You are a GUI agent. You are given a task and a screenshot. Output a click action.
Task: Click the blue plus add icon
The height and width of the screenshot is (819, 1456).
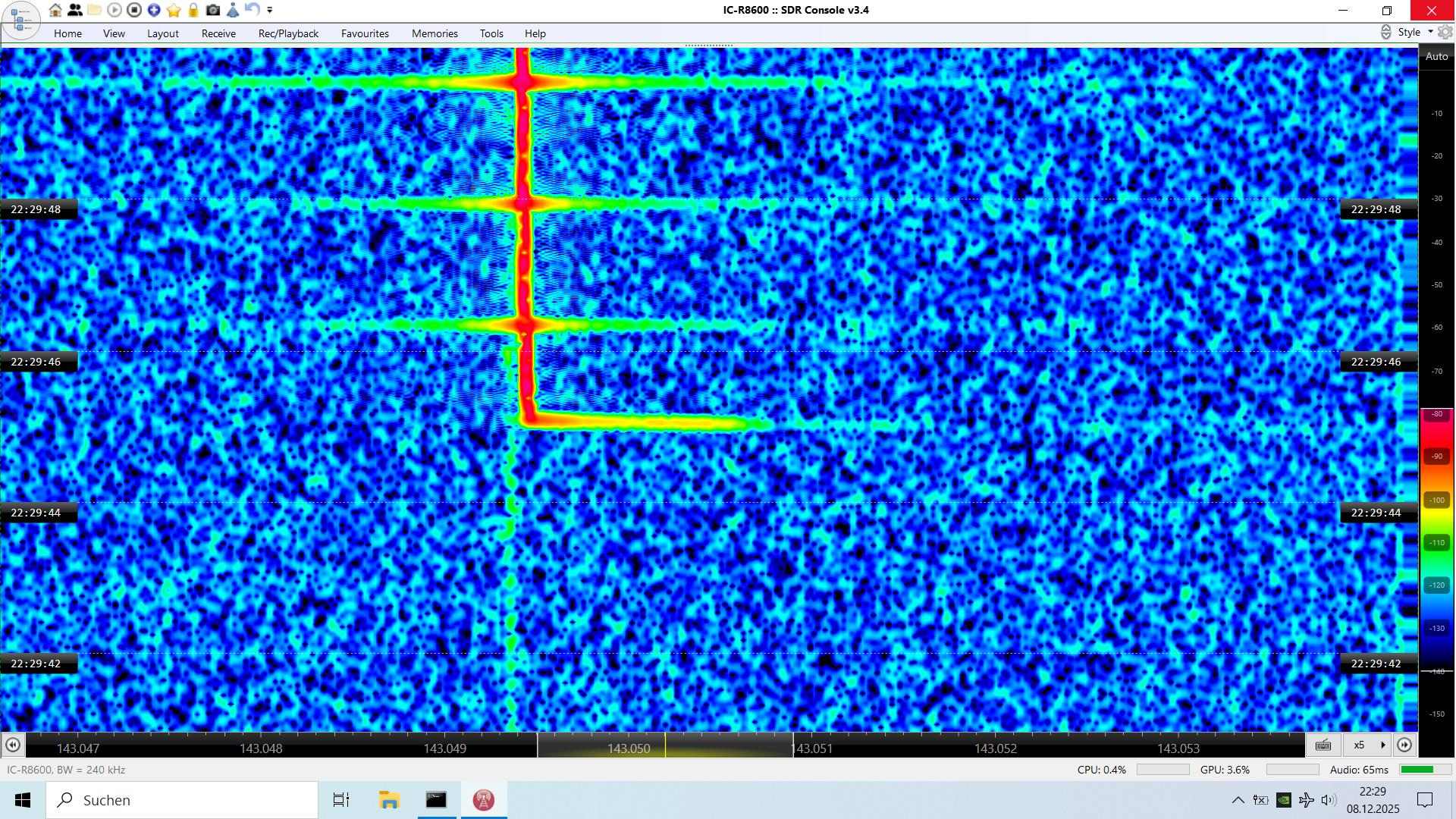[154, 10]
